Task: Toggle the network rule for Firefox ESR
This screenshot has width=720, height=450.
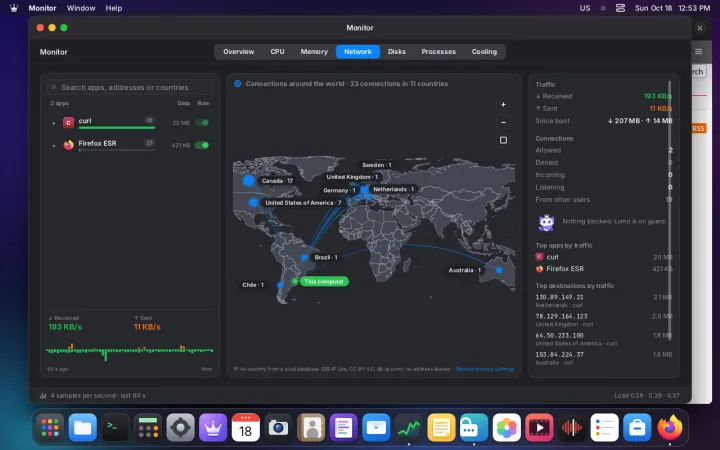Action: (x=202, y=145)
